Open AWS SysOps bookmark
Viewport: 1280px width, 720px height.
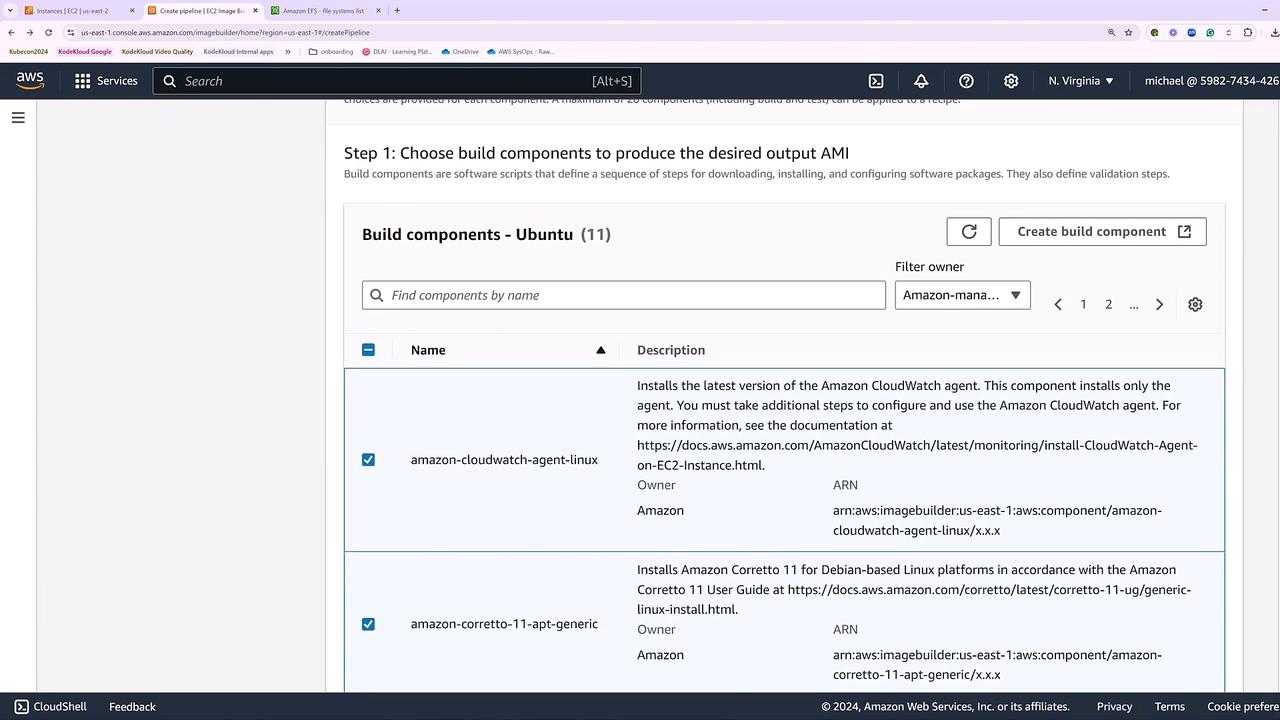point(520,51)
